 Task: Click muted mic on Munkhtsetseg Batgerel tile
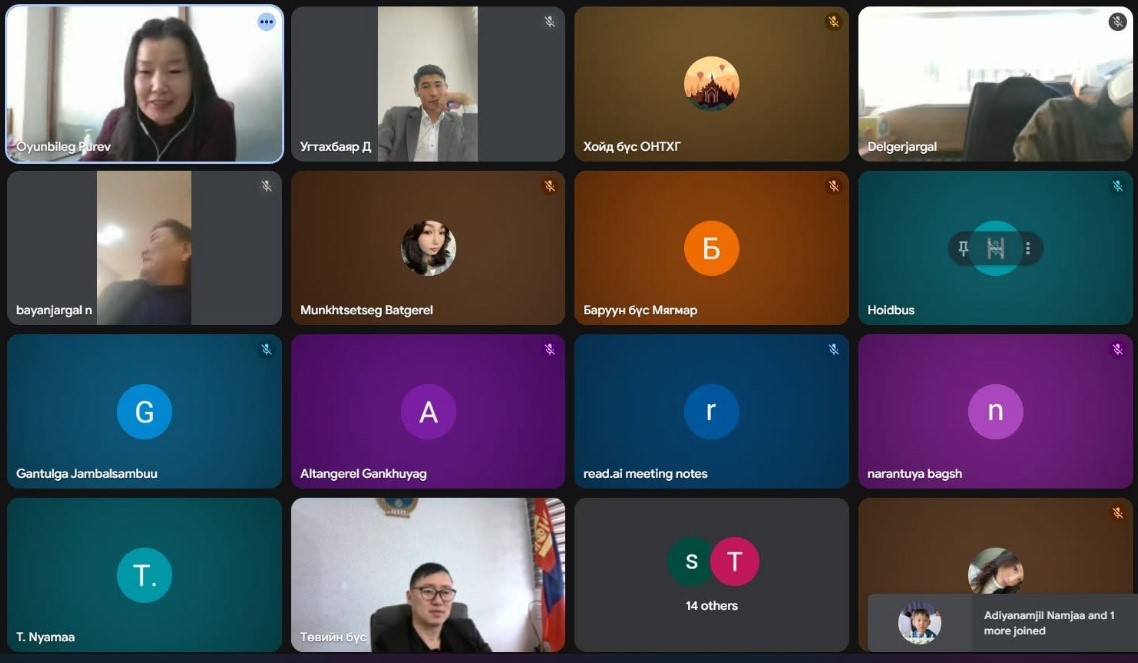pyautogui.click(x=550, y=186)
